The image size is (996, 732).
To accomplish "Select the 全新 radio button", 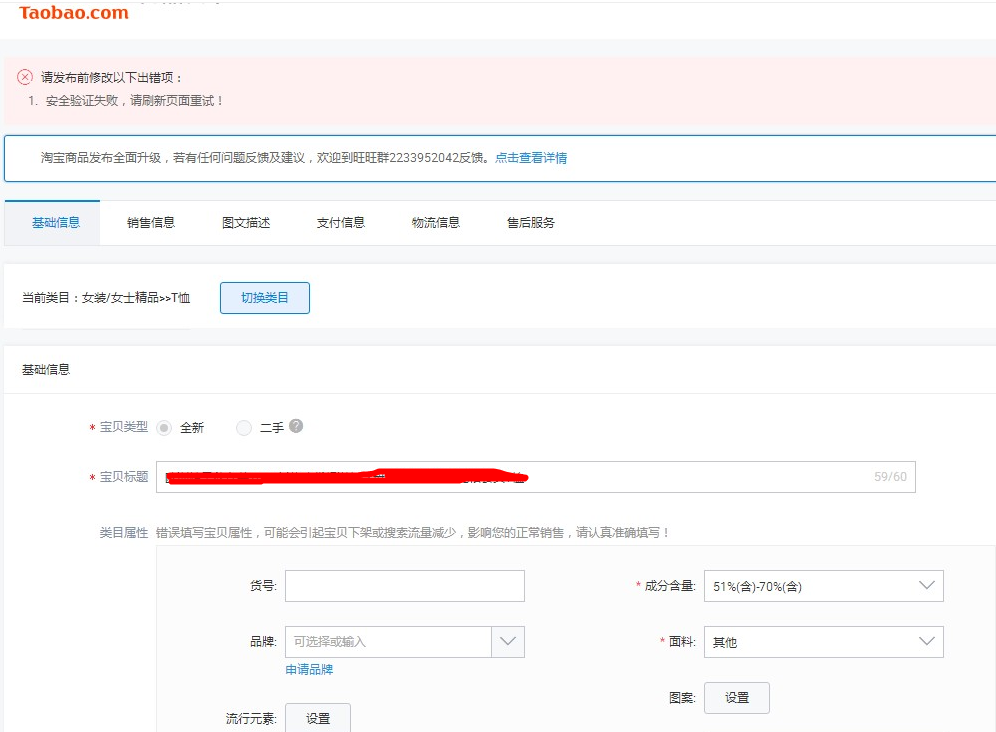I will click(164, 428).
